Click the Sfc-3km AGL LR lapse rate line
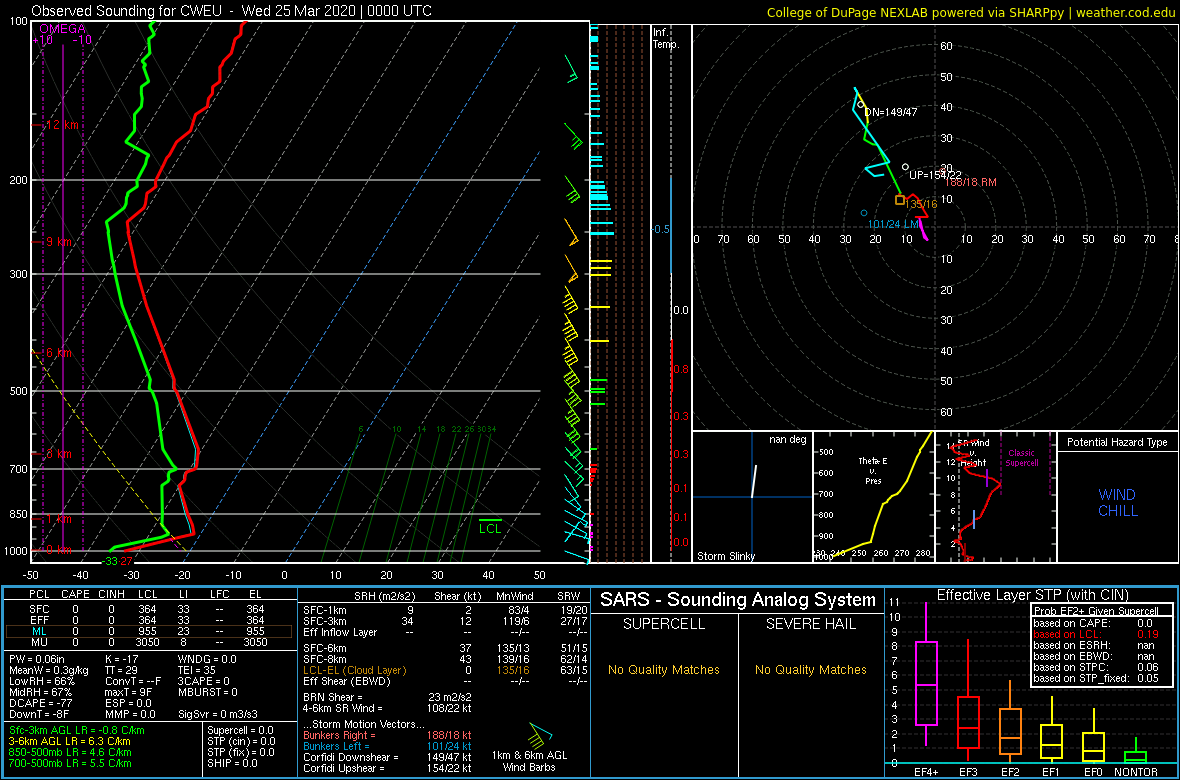This screenshot has width=1180, height=780. coord(76,730)
